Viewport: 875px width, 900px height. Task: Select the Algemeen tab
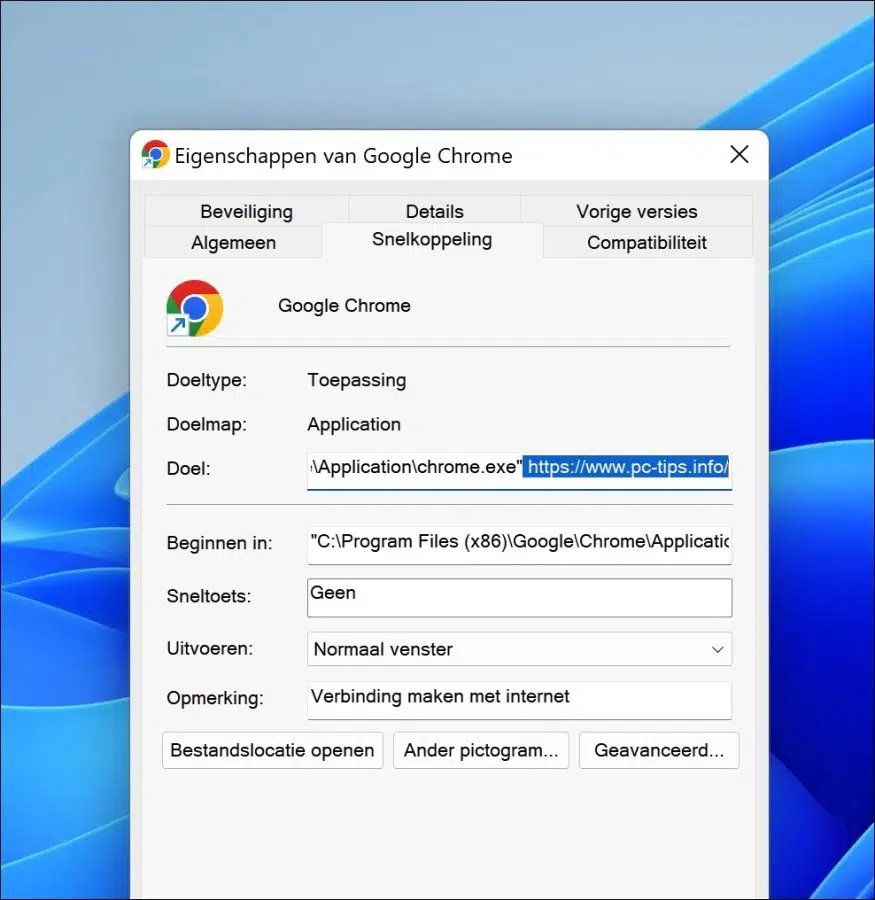coord(233,242)
